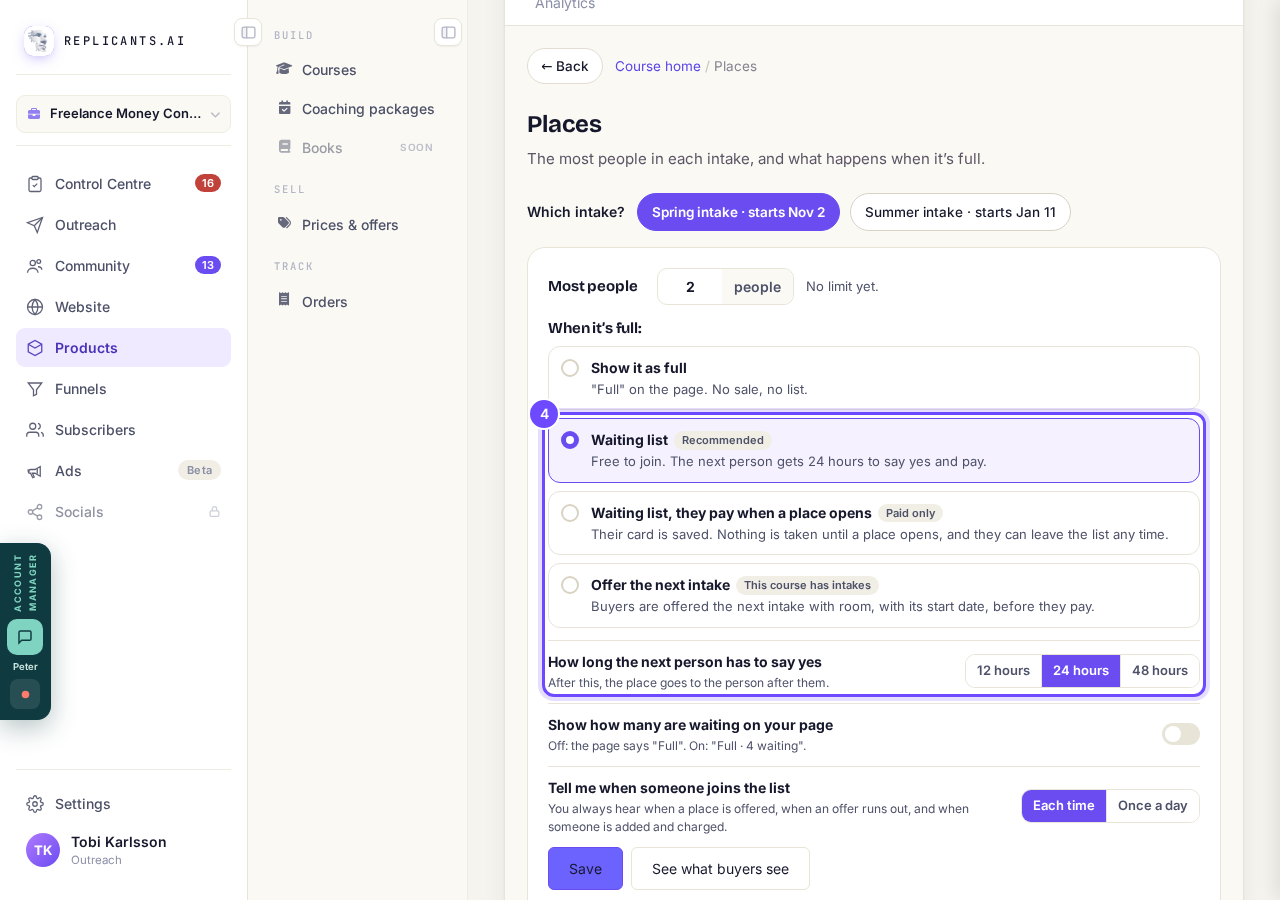Collapse the main sidebar with the panel icon beside the logo
The width and height of the screenshot is (1280, 900).
[x=248, y=32]
